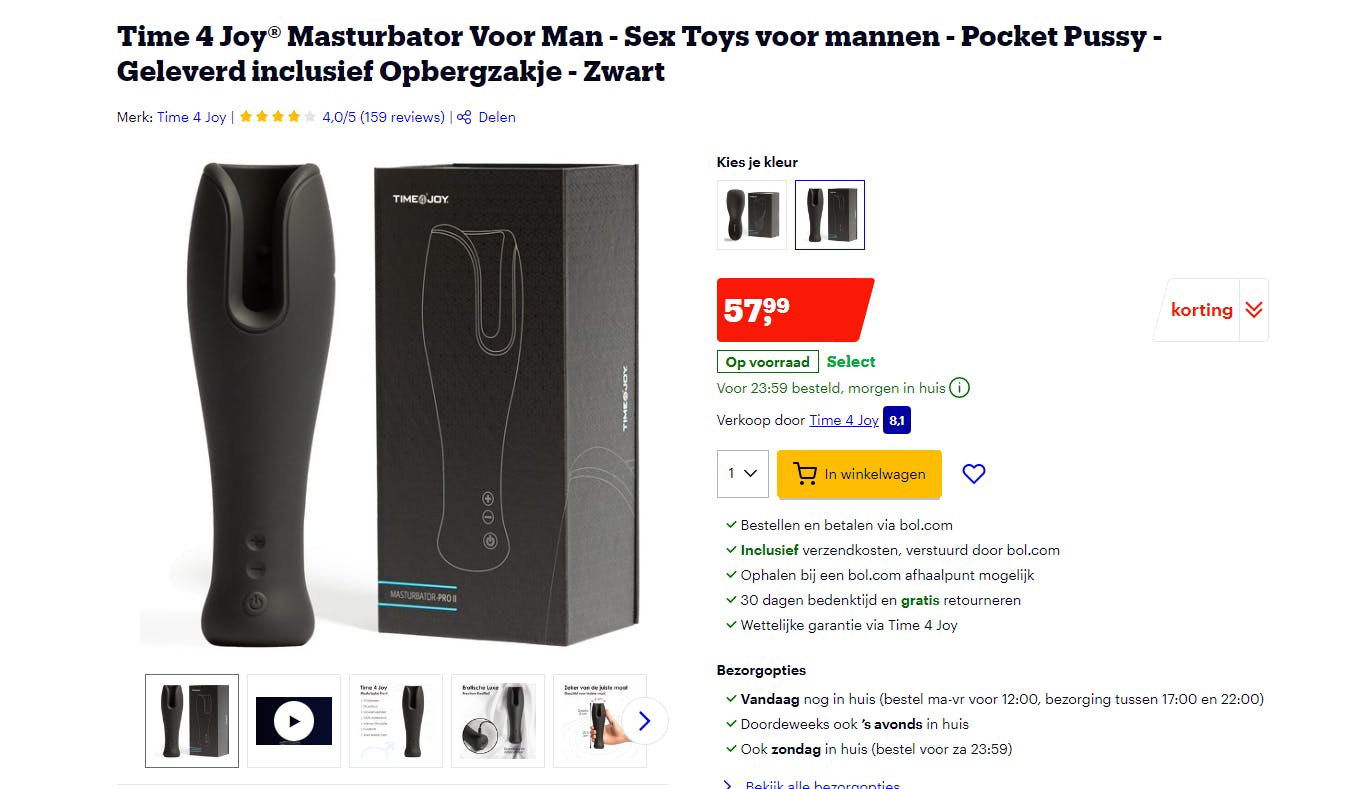Open delivery info circle icon
The height and width of the screenshot is (789, 1367).
pyautogui.click(x=959, y=387)
